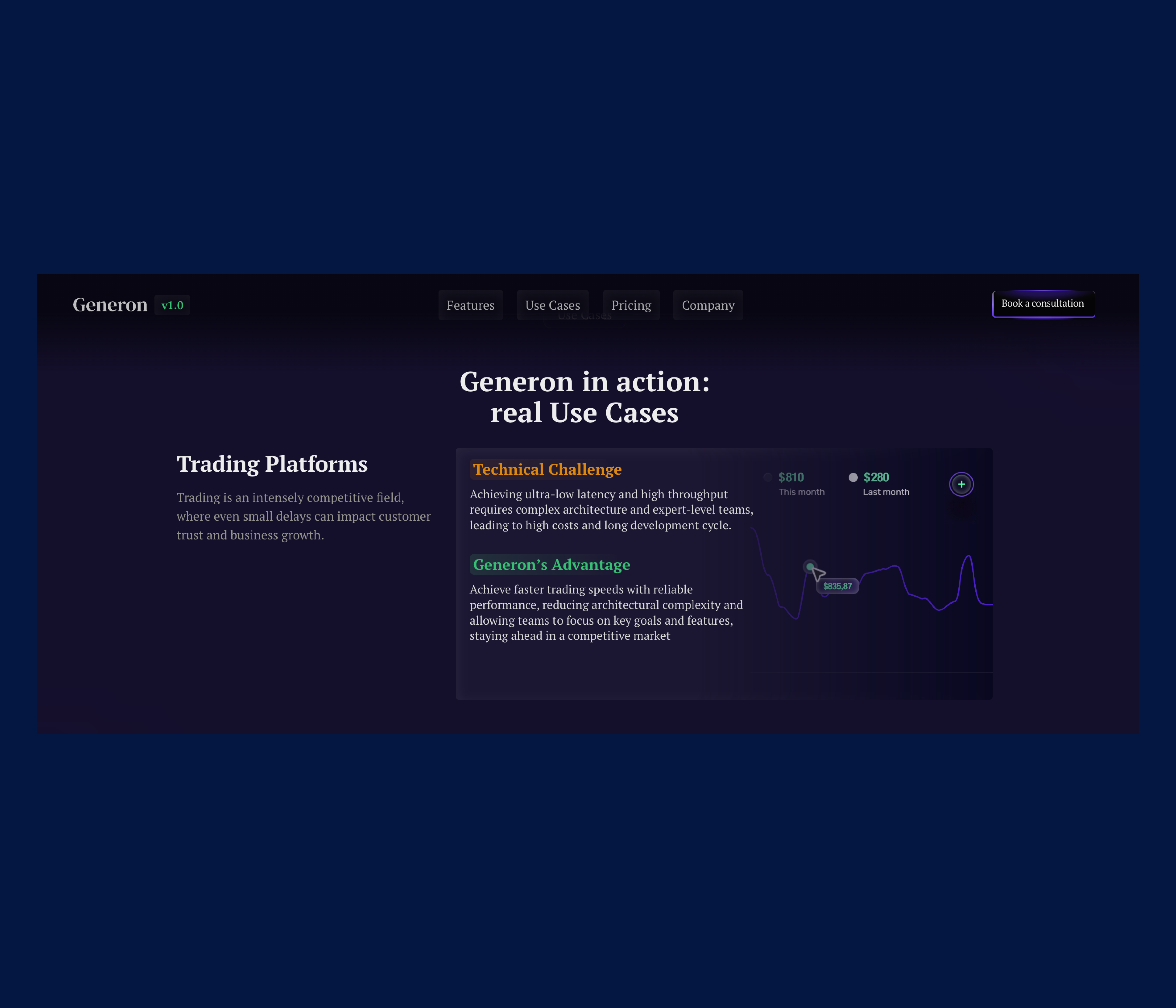Open the Company nav item
The width and height of the screenshot is (1176, 1008).
click(708, 305)
